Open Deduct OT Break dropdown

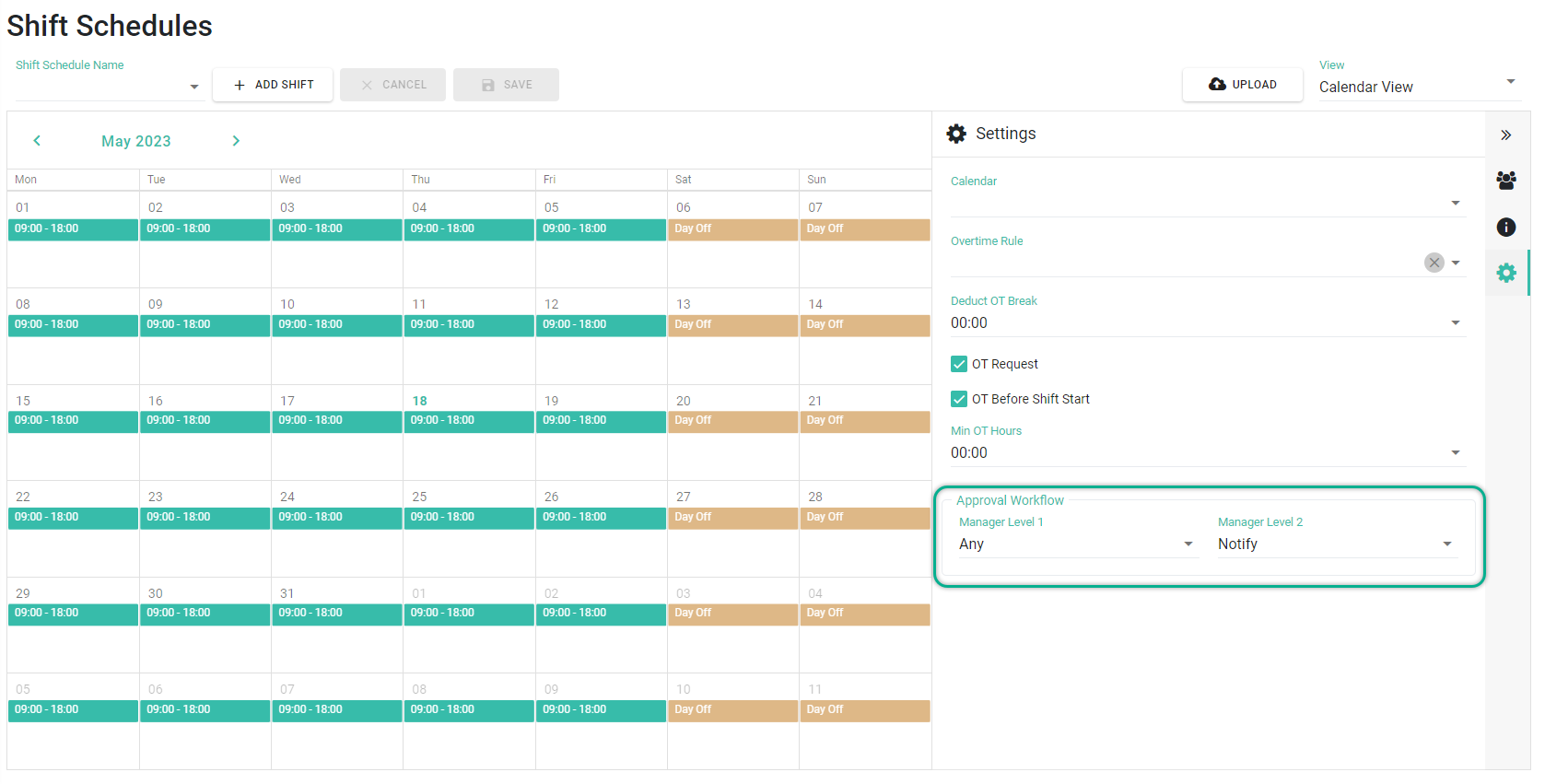click(x=1208, y=322)
